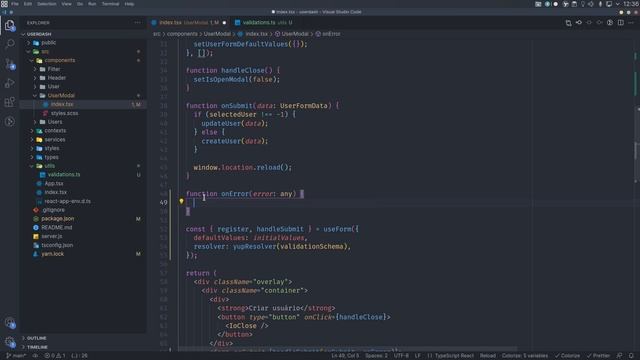Open the Terminal menu
Viewport: 640px width, 360px height.
110,4
